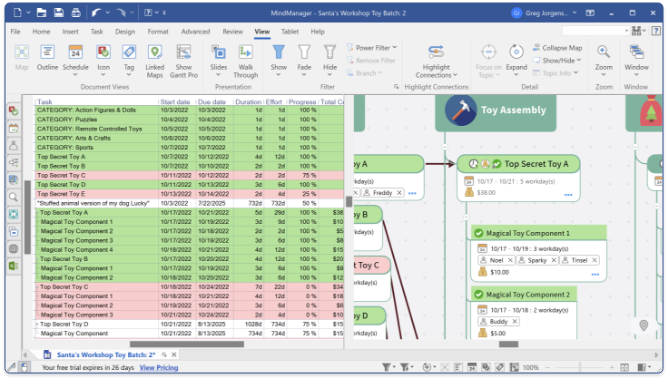Switch to the Advanced ribbon tab
668x380 pixels.
pos(196,32)
